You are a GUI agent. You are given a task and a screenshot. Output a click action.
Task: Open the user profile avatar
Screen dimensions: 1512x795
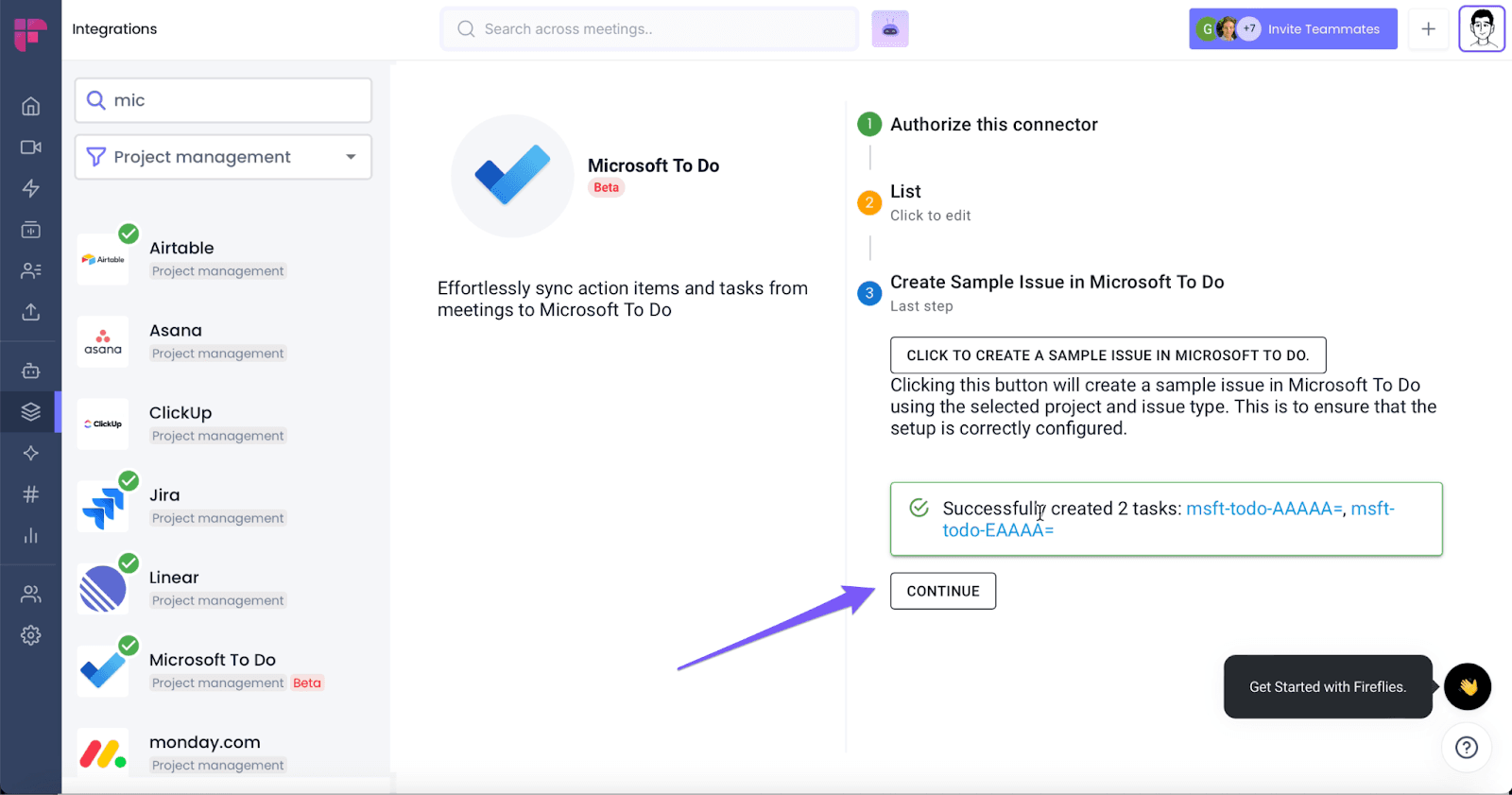point(1481,29)
